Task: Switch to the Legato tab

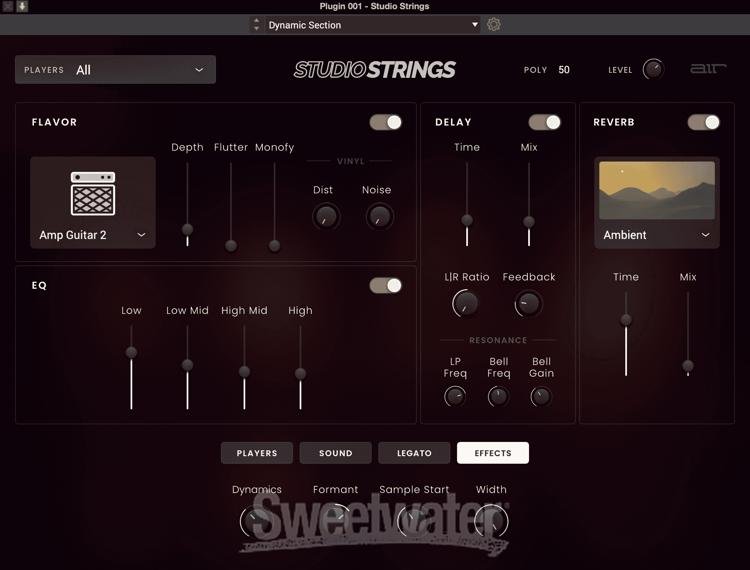Action: (x=414, y=453)
